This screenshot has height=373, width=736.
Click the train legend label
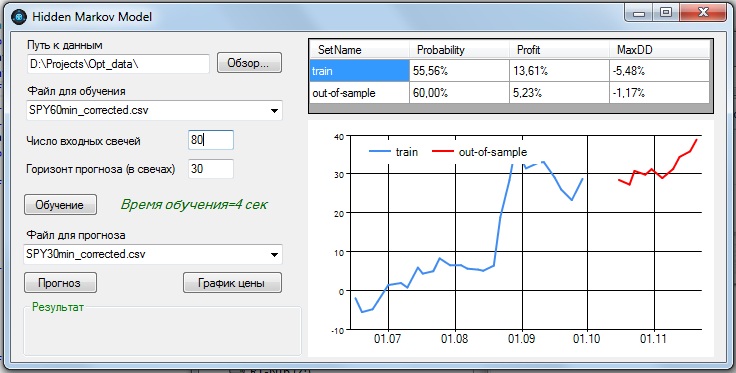(406, 152)
